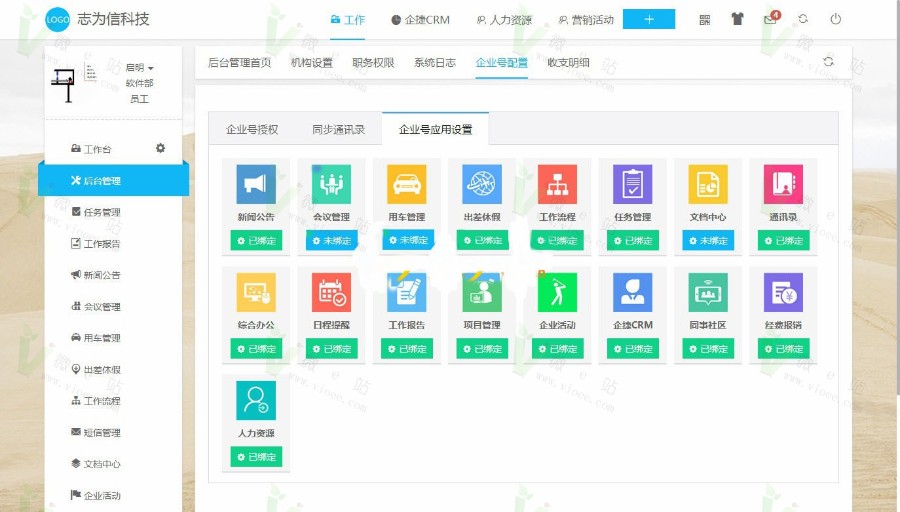The width and height of the screenshot is (900, 512).
Task: Open the 通讯录 app icon
Action: [x=783, y=184]
